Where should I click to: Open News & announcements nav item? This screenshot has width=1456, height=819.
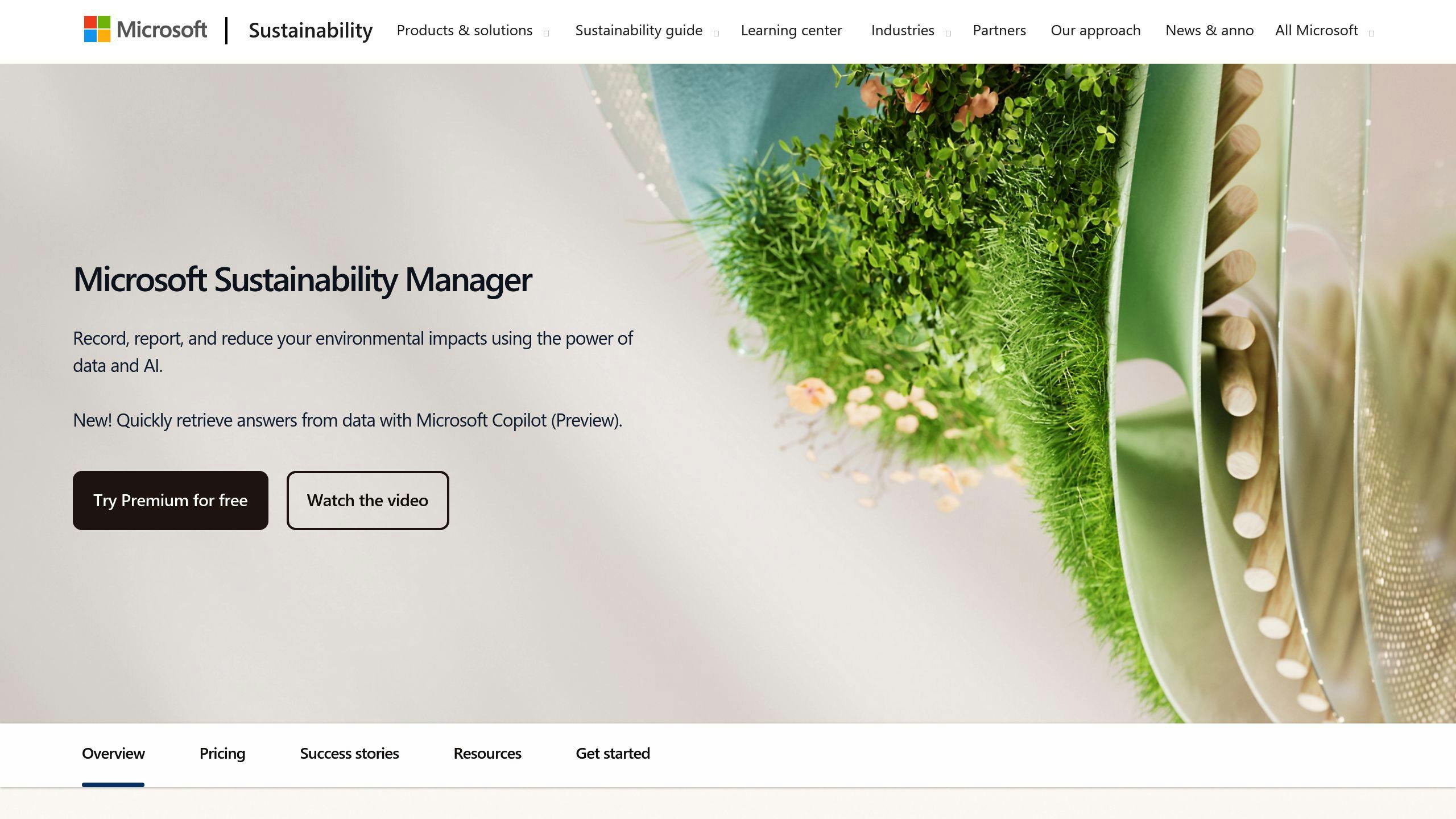[1209, 30]
